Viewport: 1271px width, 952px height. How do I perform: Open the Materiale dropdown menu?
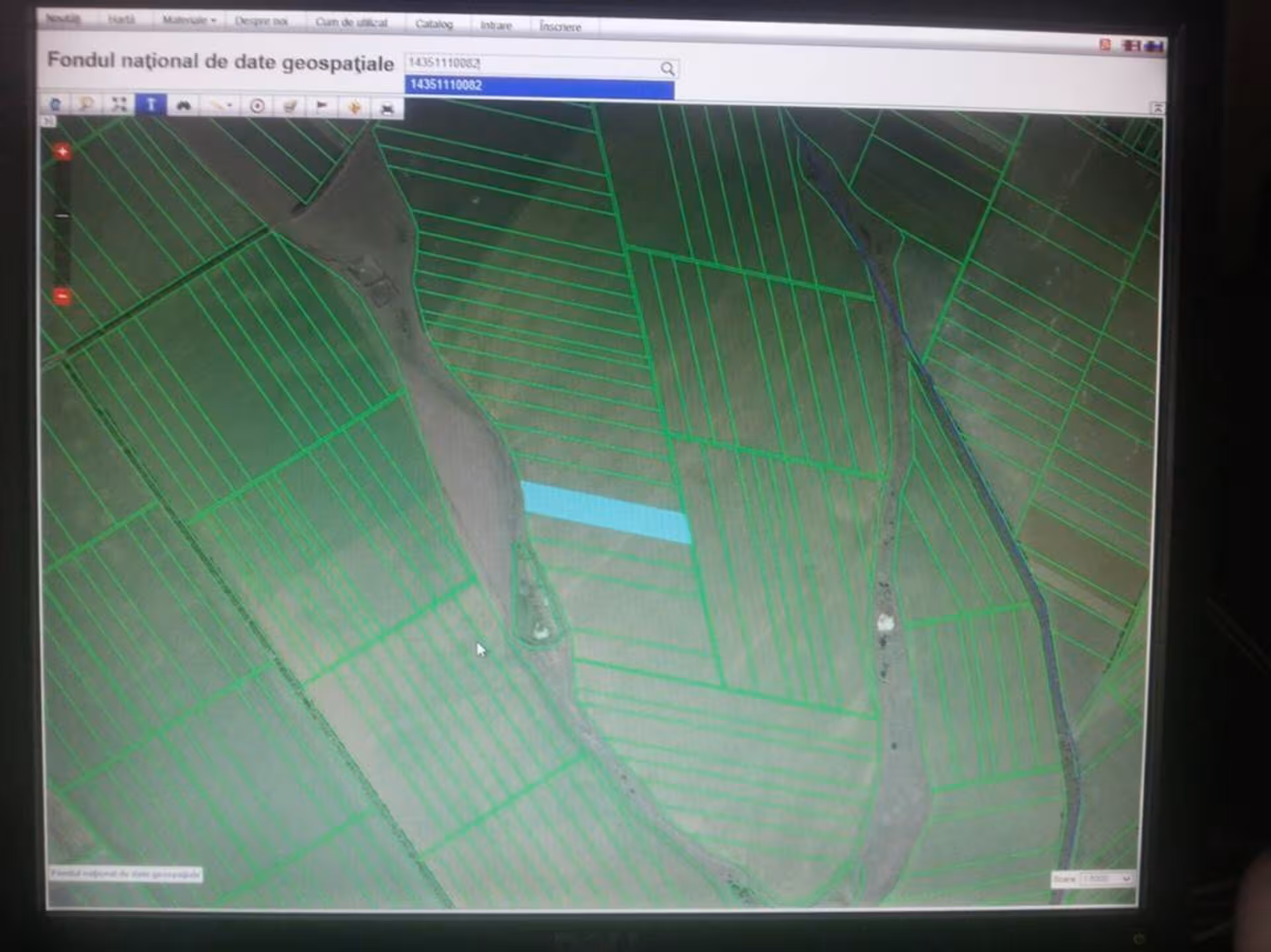(x=189, y=21)
